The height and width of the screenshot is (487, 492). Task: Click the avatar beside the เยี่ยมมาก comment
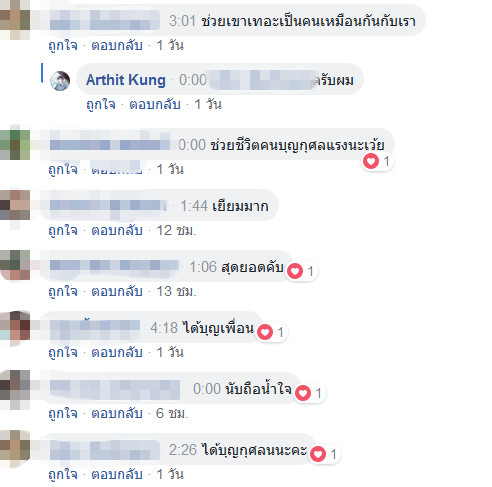[15, 205]
